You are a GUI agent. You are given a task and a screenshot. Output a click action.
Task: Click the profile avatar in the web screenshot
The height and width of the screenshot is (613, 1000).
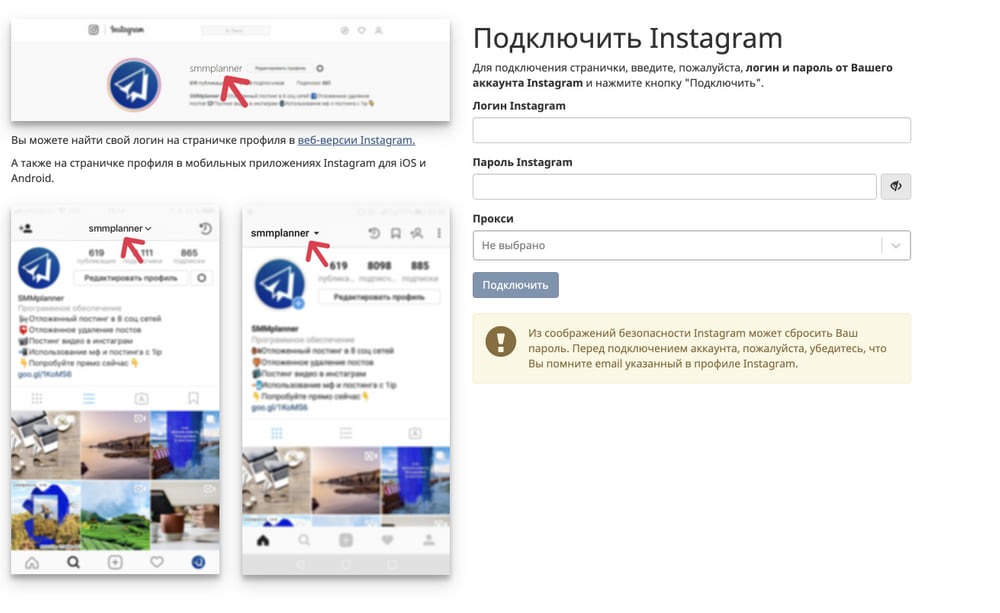[x=134, y=85]
